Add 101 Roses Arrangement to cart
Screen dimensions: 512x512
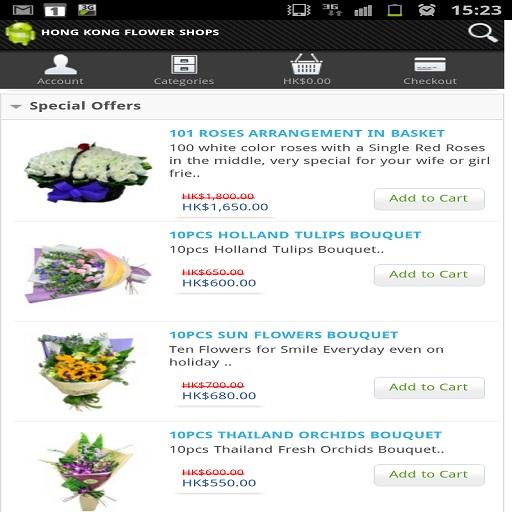pos(429,199)
